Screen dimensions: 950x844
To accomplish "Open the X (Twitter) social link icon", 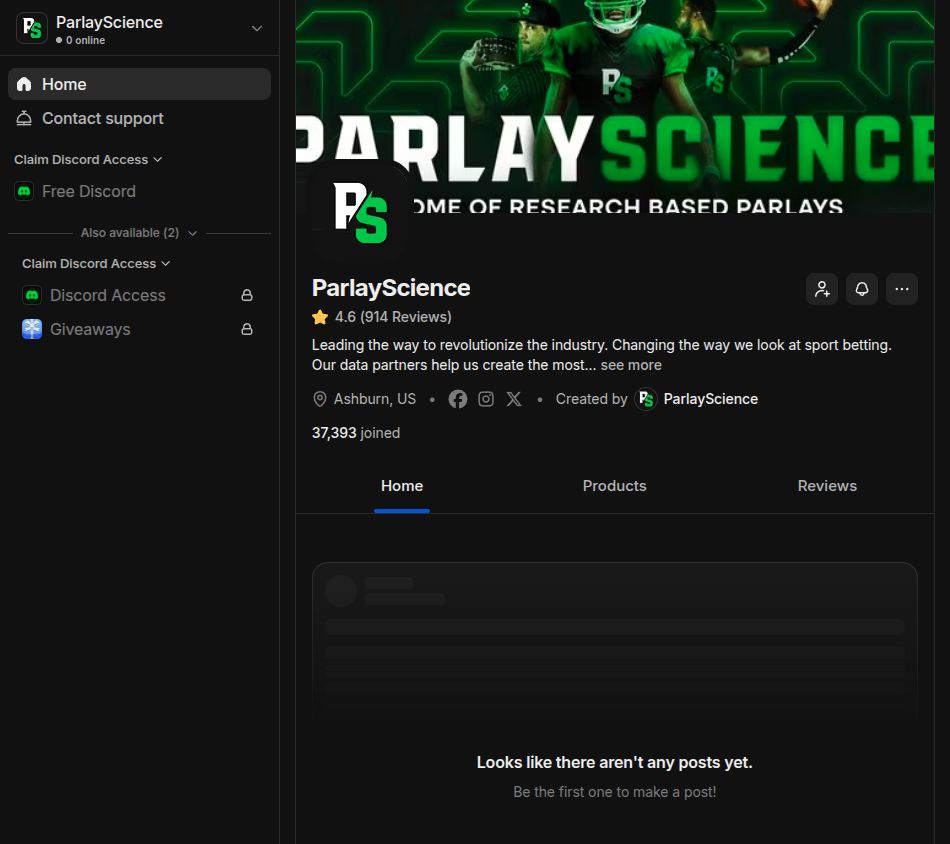I will pos(514,399).
